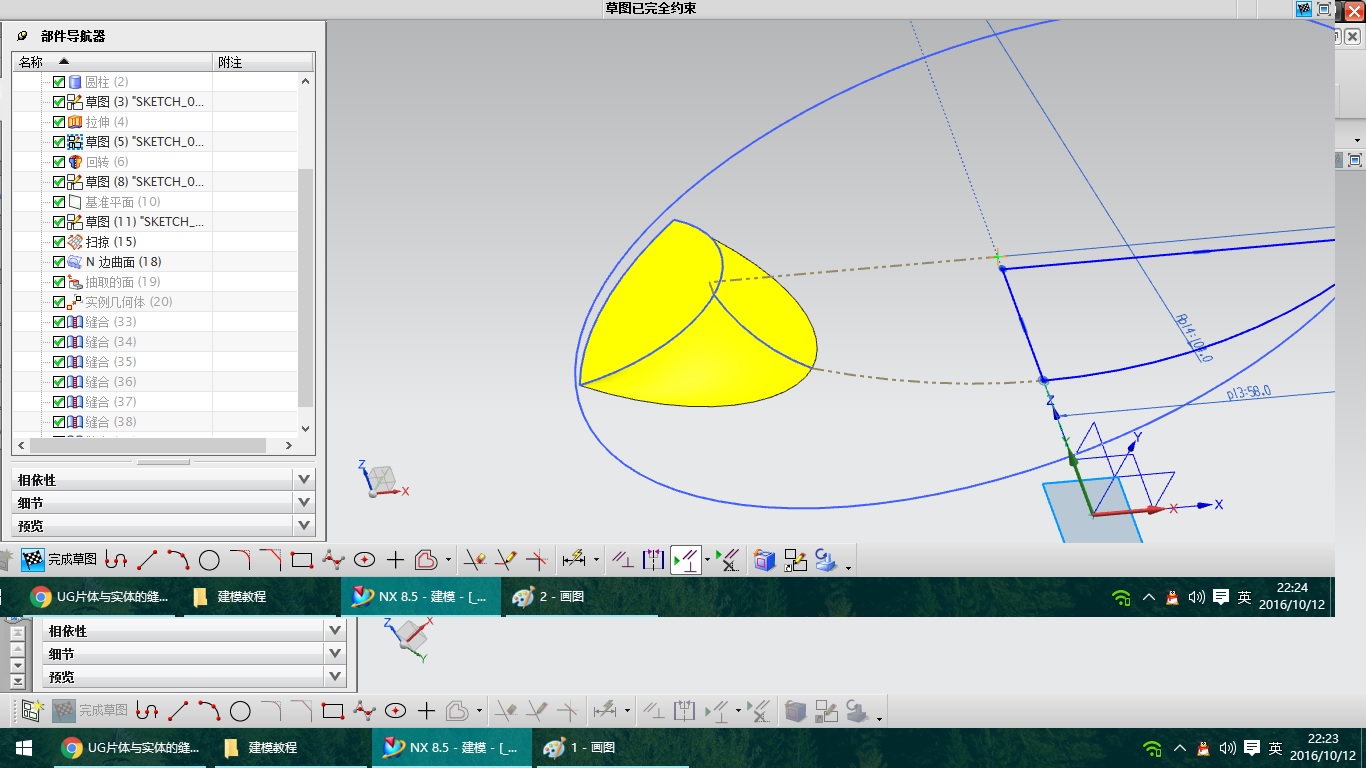Click the p13:58.0 dimension label in the sketch
This screenshot has width=1366, height=768.
(x=1248, y=391)
